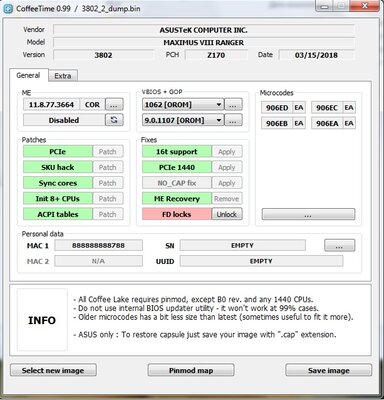Click the green PCIe 1440 status
Screen dimensions: 384x400
177,167
